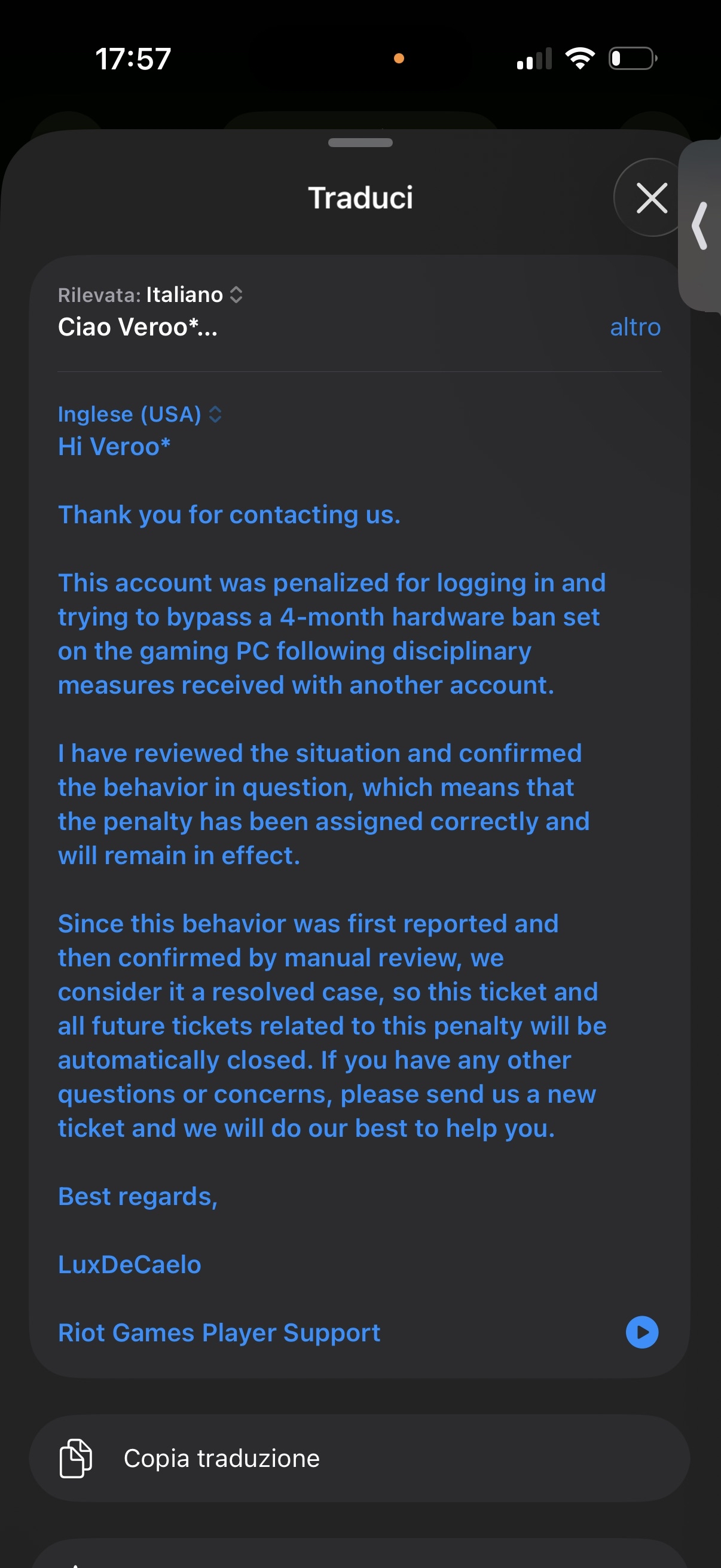Tap the Wi-Fi status icon
Viewport: 721px width, 1568px height.
[x=580, y=59]
